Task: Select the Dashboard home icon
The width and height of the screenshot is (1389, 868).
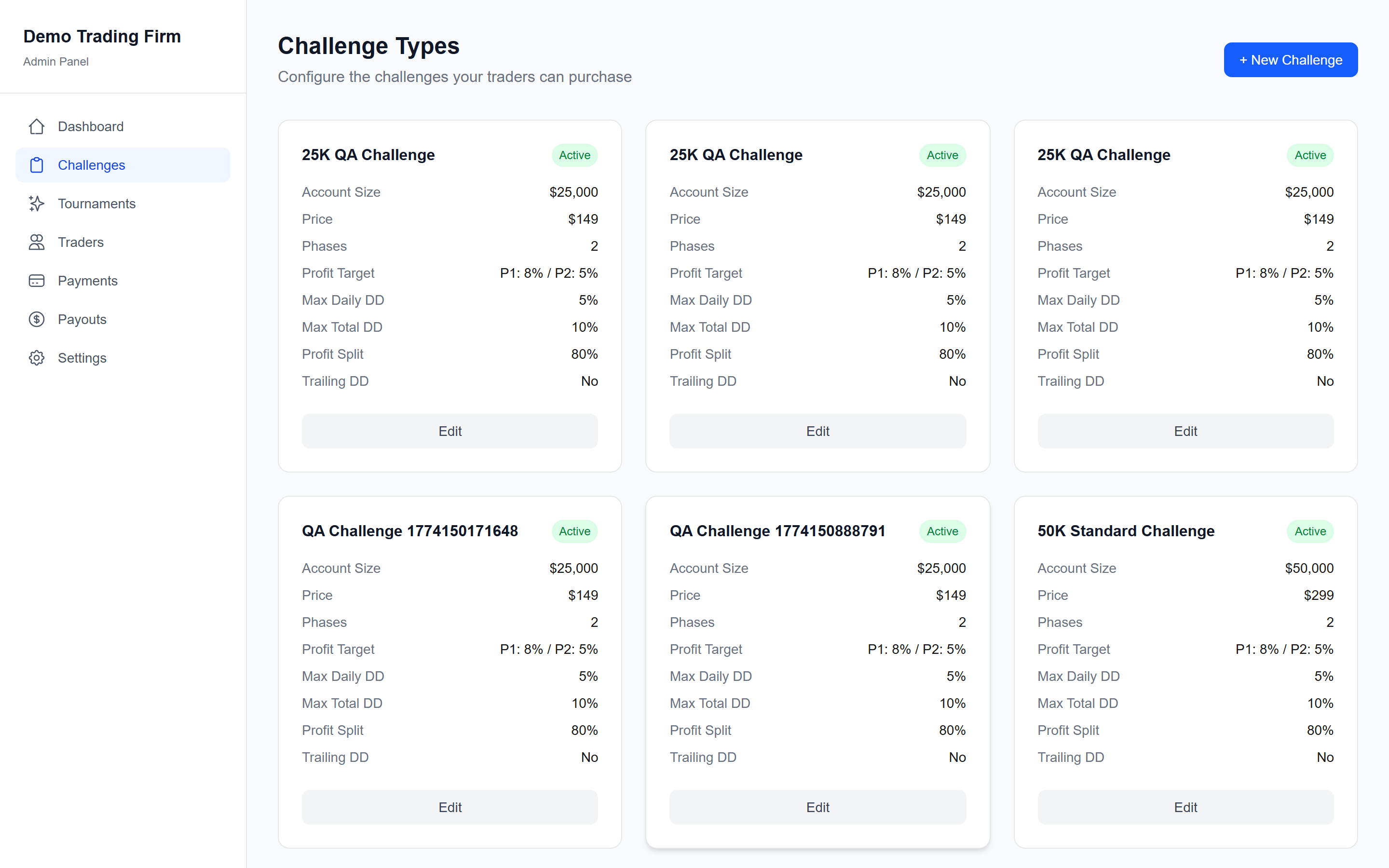Action: coord(36,126)
